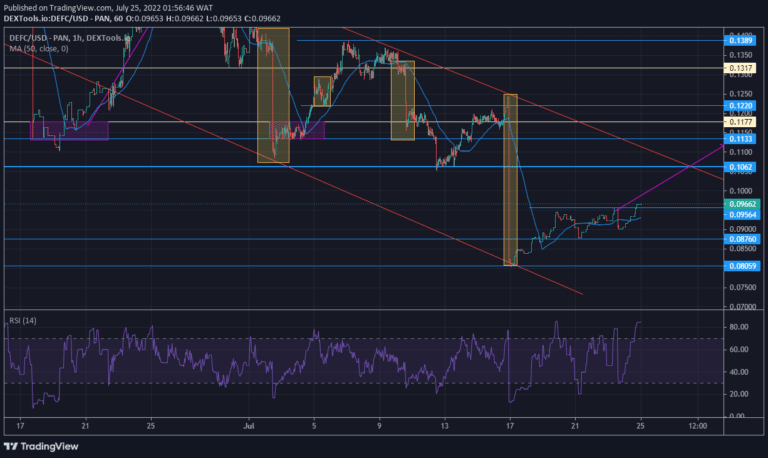Screen dimensions: 768x458
Task: Click the DEXTools.io:DEFC/USD OHLC header line
Action: [x=142, y=18]
